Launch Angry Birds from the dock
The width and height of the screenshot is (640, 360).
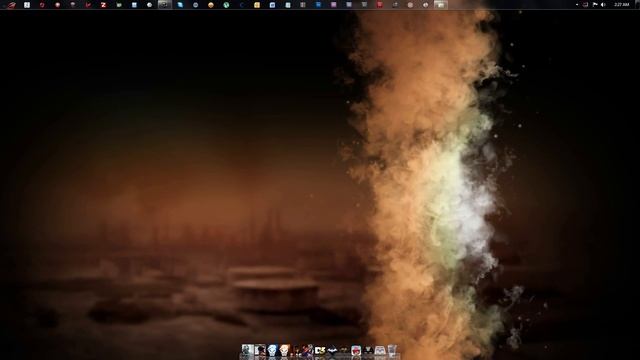(356, 350)
